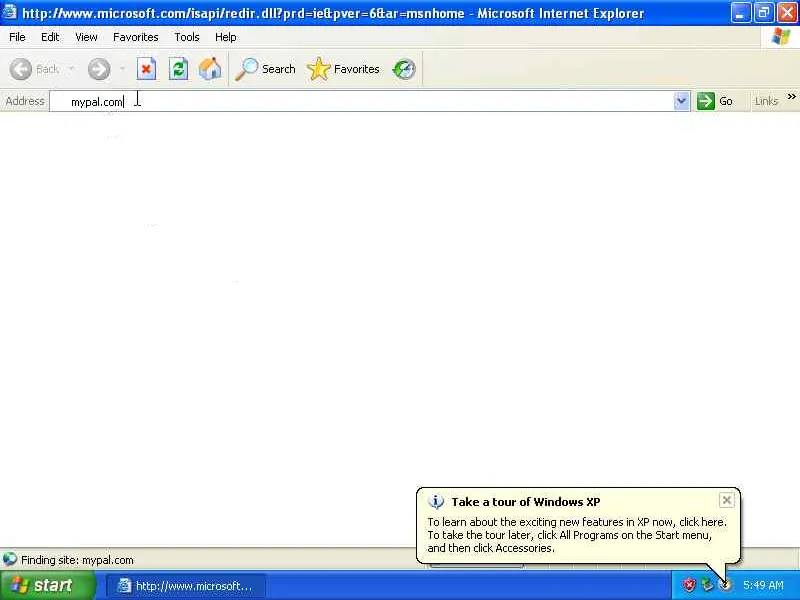Click the Windows XP tour tray icon

(x=725, y=585)
